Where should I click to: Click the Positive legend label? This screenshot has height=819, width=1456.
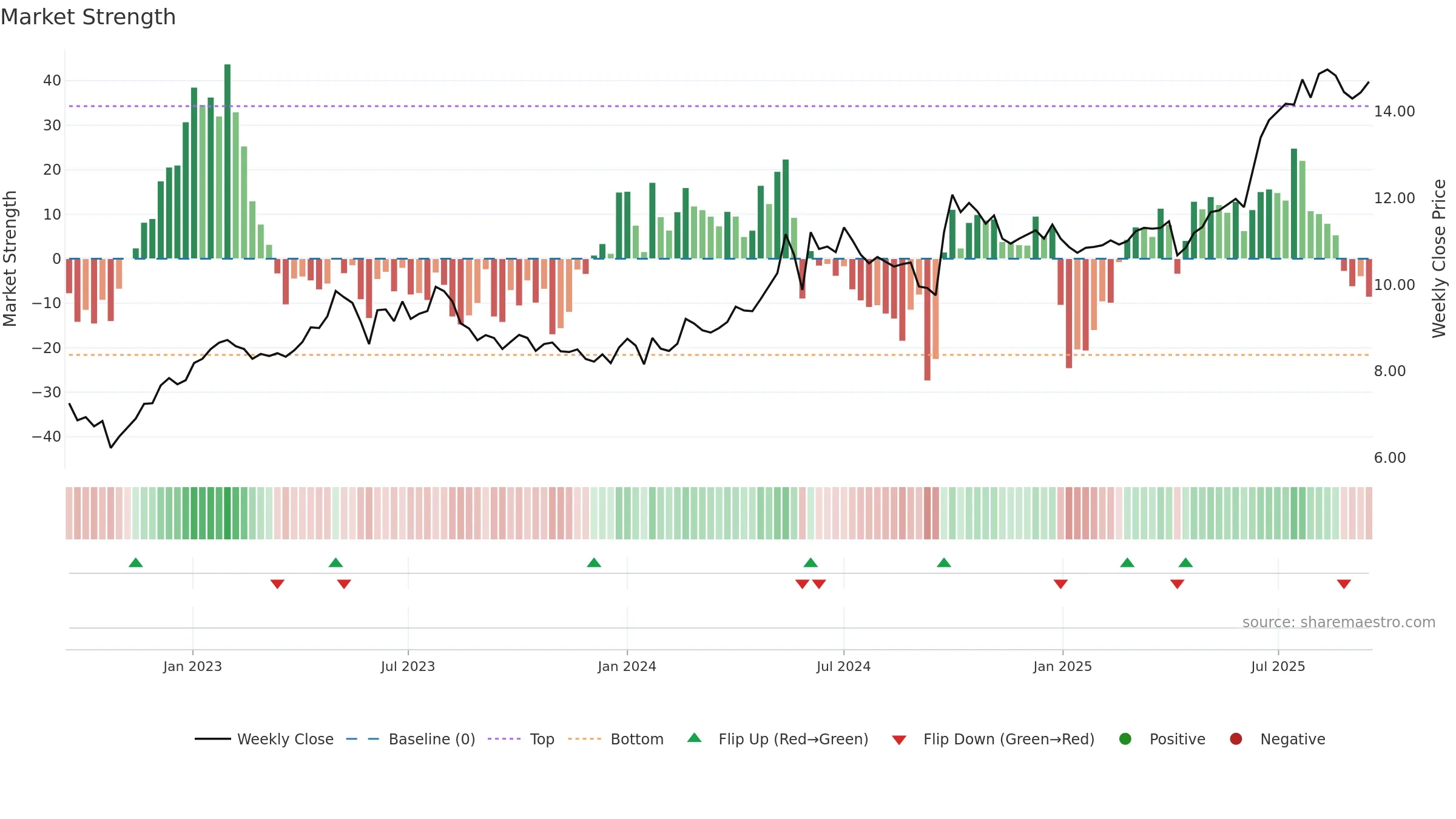point(1178,739)
